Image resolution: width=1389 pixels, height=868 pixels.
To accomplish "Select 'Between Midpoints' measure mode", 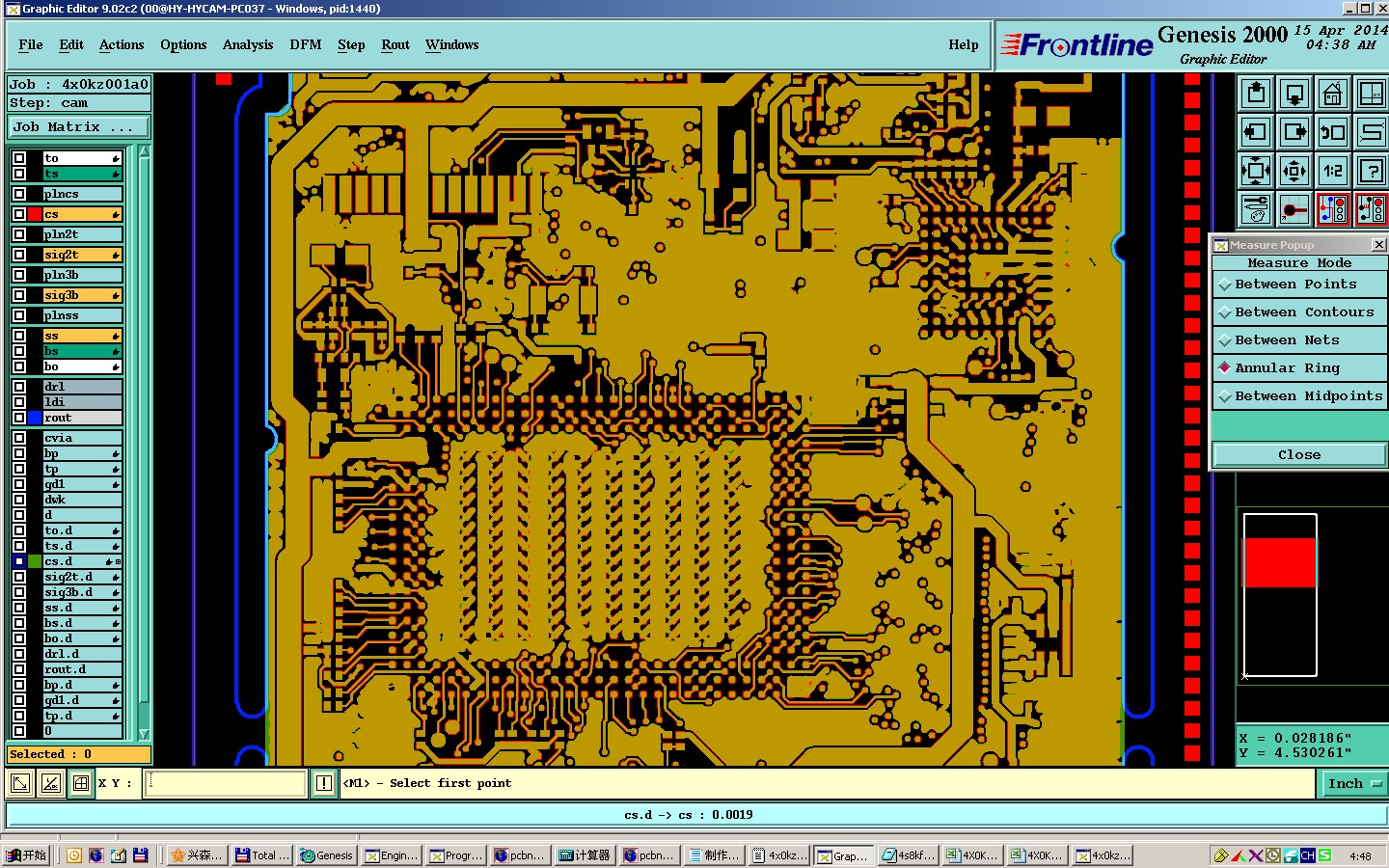I will (x=1299, y=396).
